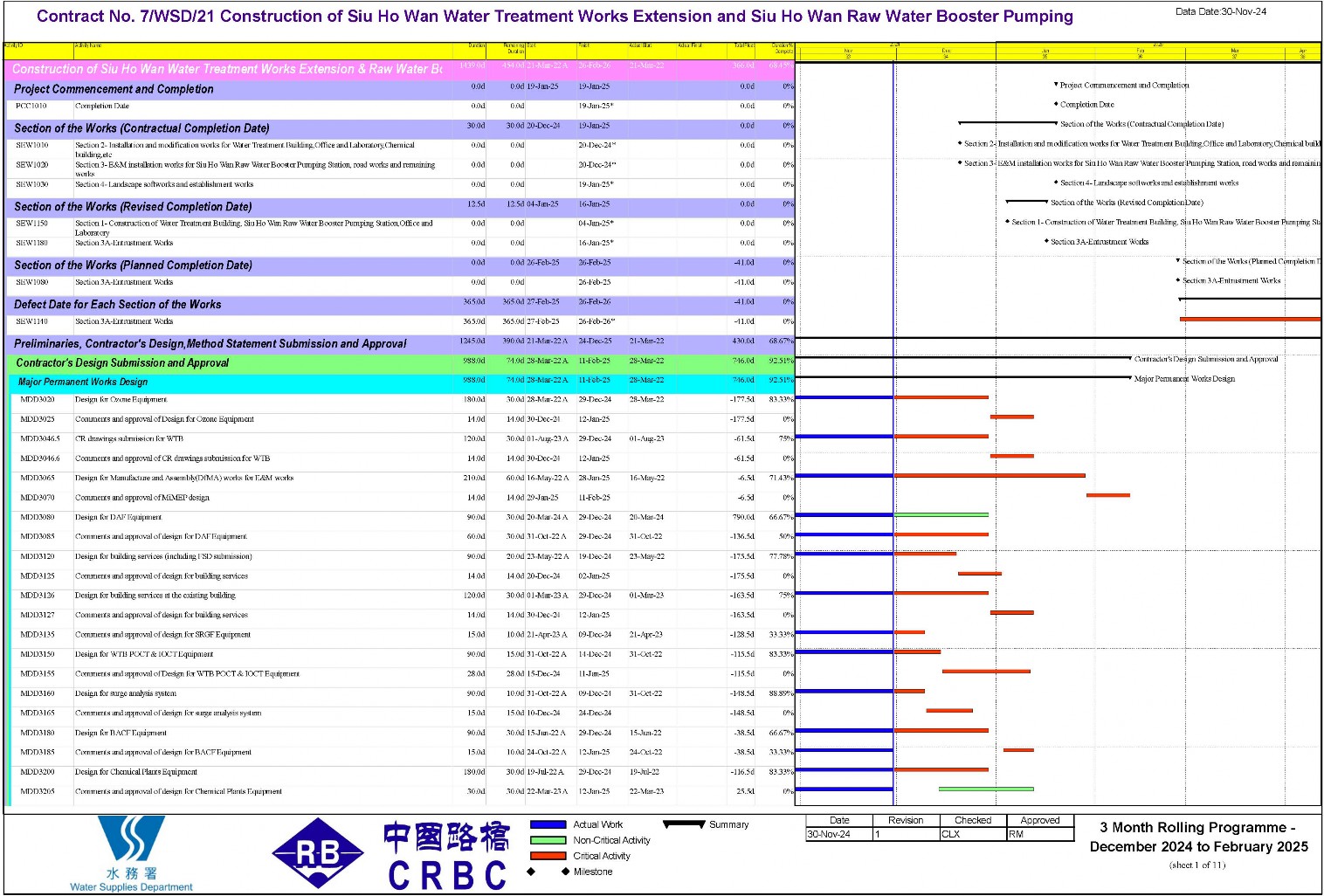Click 'Design for surge analysis system' activity name
Image resolution: width=1324 pixels, height=896 pixels.
coord(126,693)
